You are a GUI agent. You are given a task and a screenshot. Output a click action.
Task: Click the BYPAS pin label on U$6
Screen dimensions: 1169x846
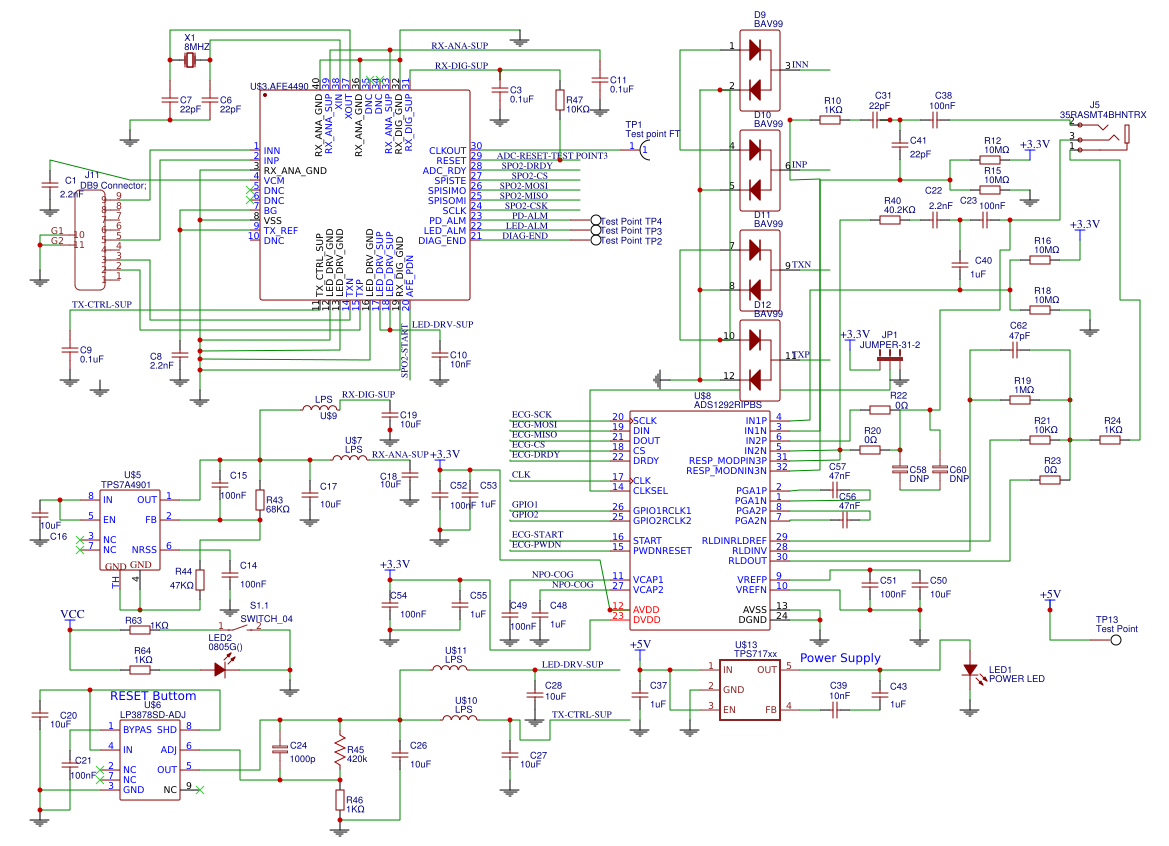point(137,730)
